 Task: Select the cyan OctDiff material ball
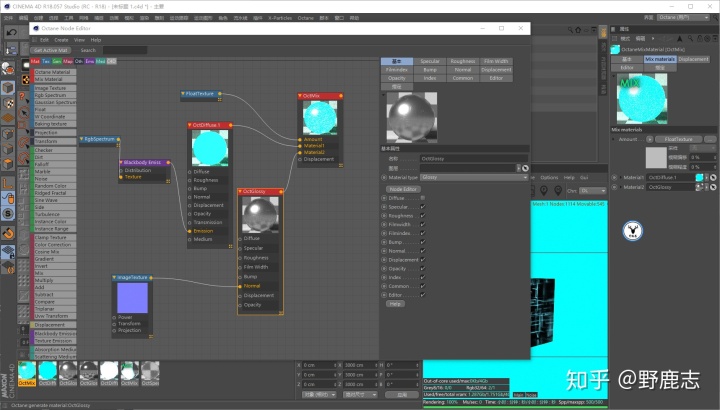point(48,371)
